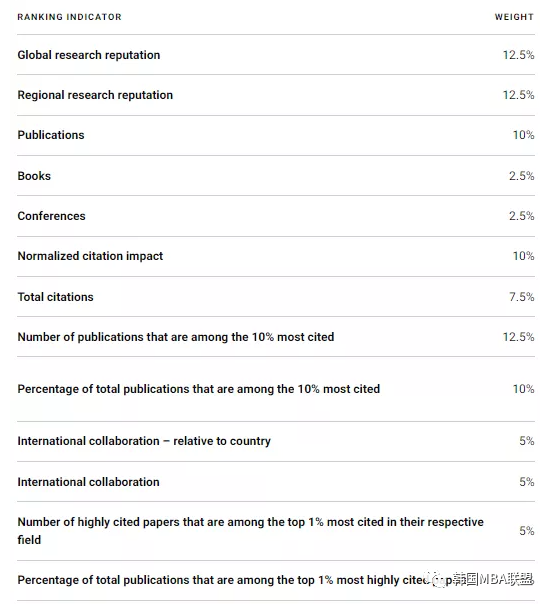Select Number of highly cited papers top 1% row
This screenshot has width=549, height=604.
point(276,531)
